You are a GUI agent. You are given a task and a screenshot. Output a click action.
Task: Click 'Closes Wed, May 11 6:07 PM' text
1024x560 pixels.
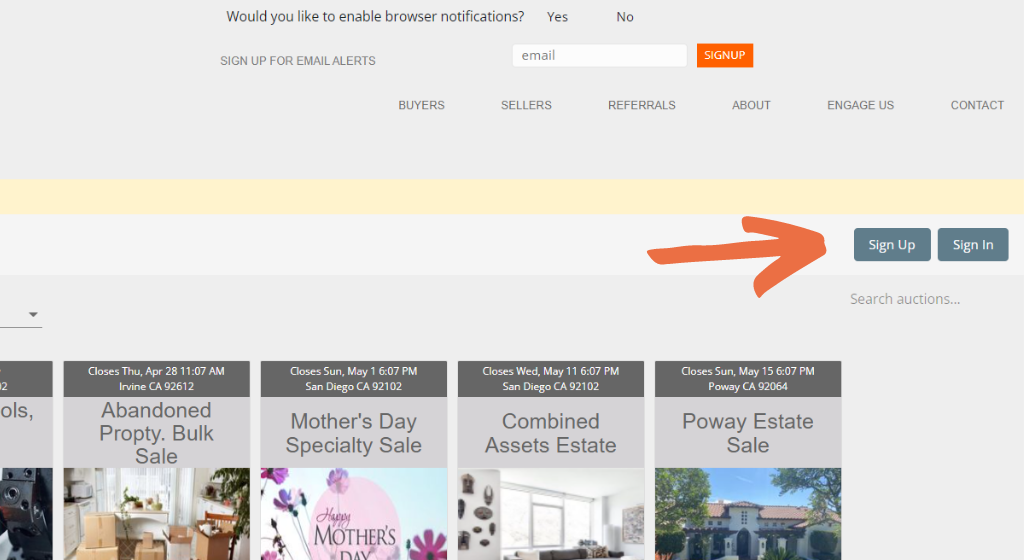[x=551, y=371]
